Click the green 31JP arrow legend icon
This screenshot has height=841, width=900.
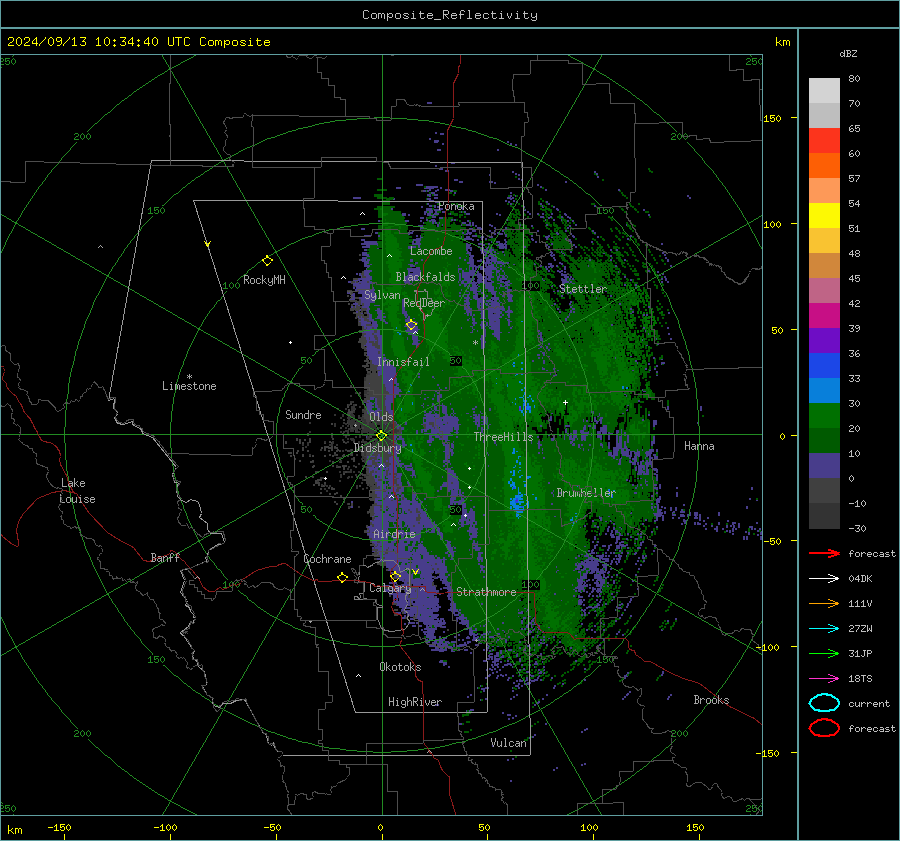click(x=824, y=653)
